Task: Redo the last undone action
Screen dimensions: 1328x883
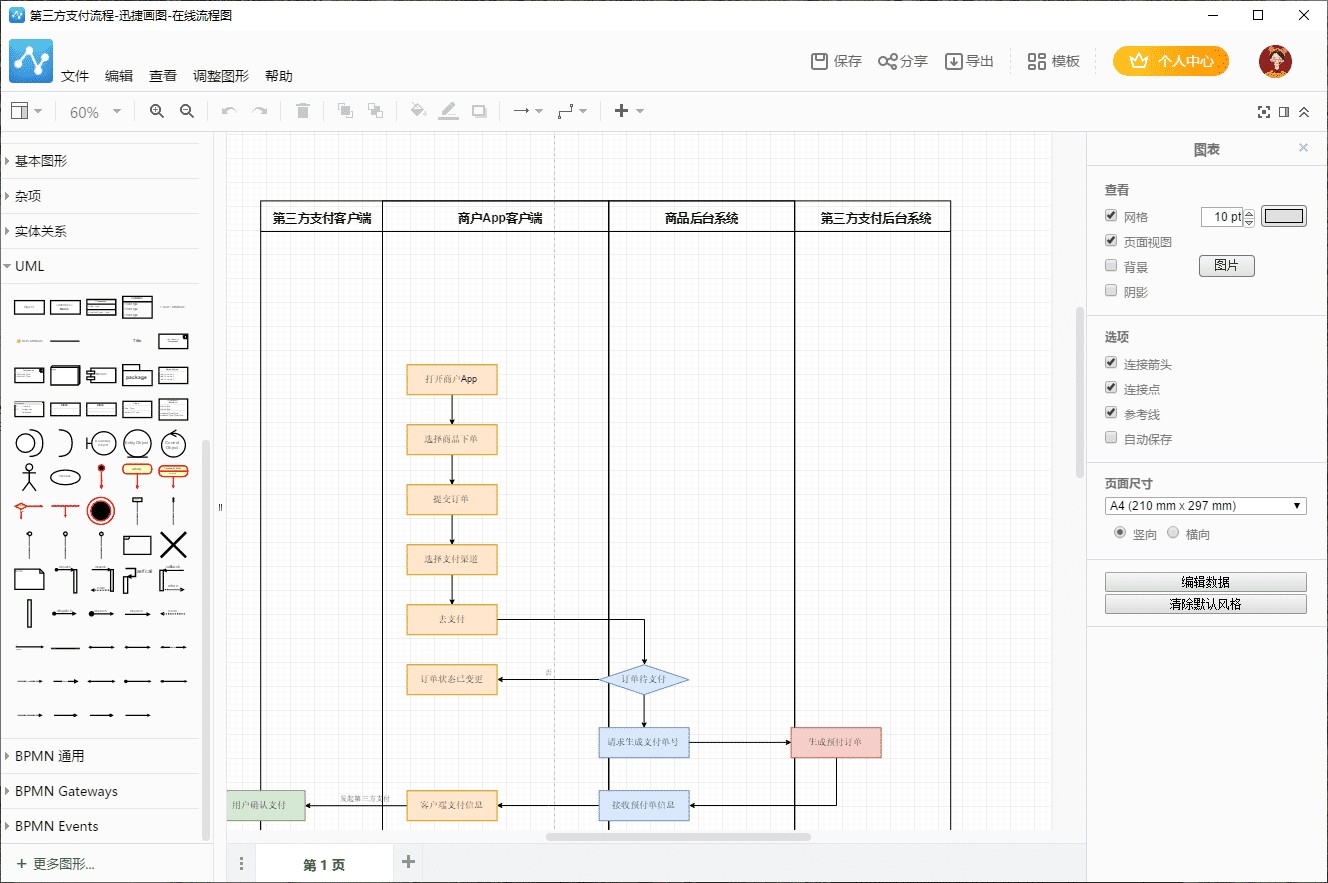Action: click(x=260, y=111)
